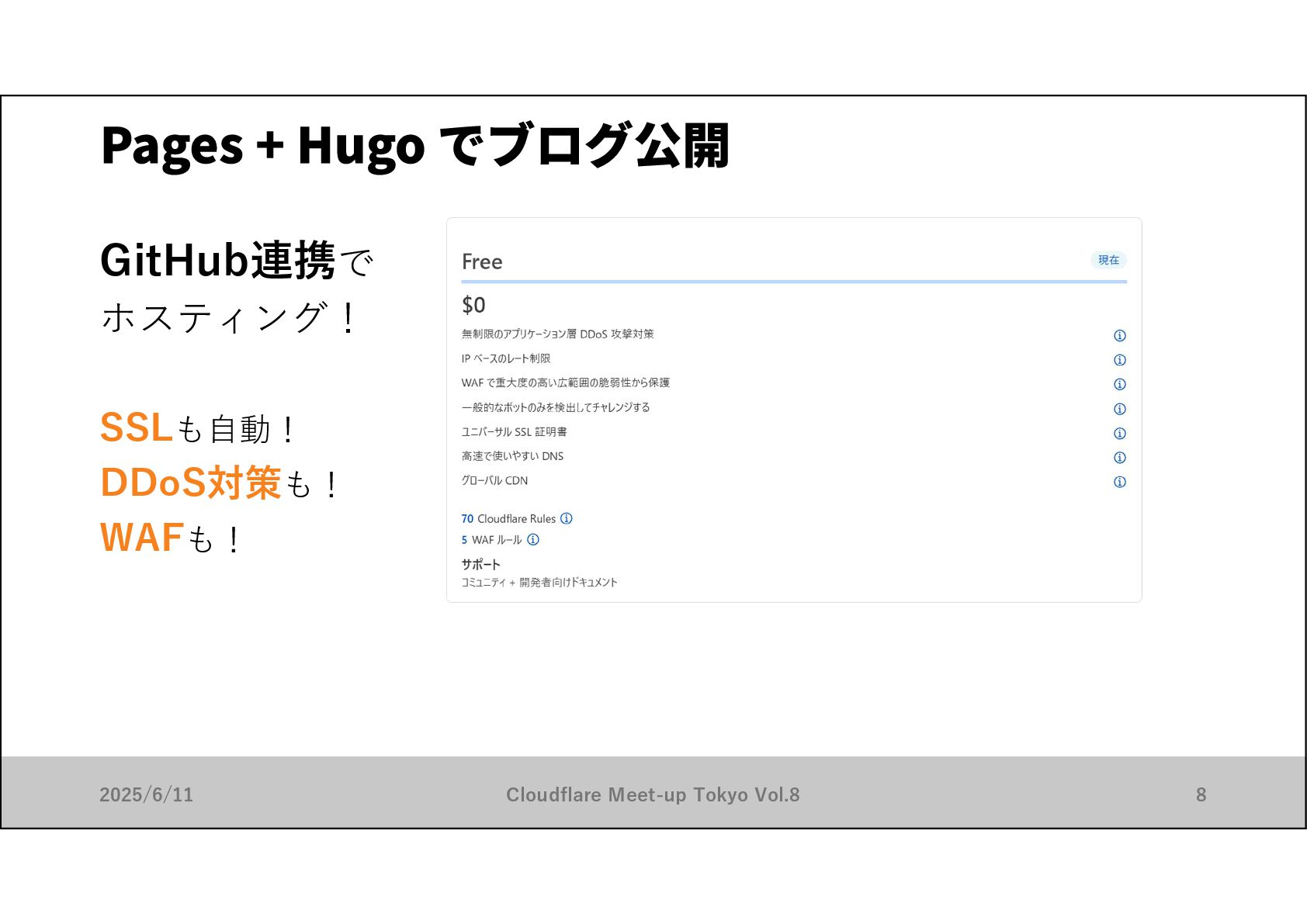Click 'コミュニティ + 開発者向けドキュメント' text

(539, 583)
